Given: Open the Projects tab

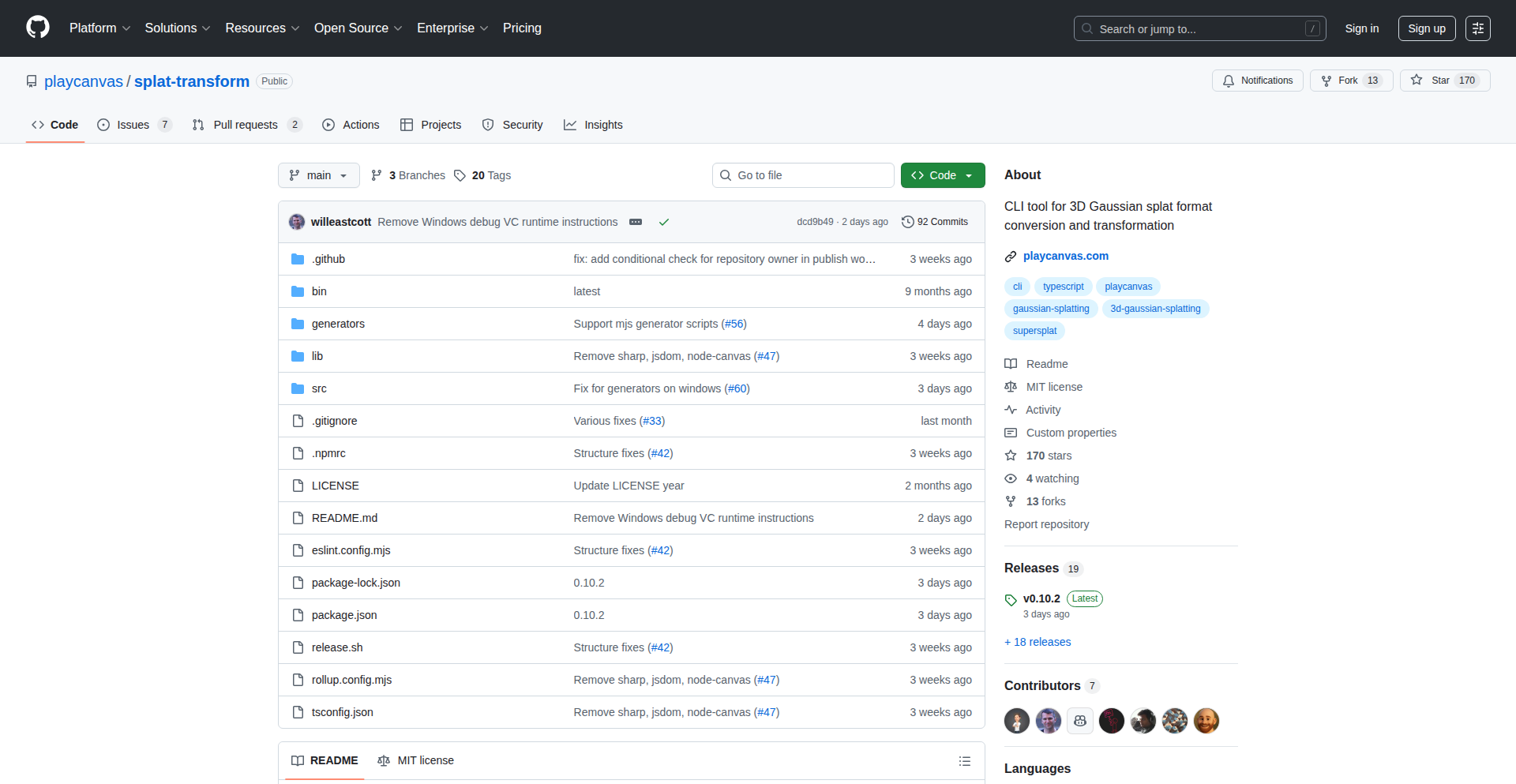Looking at the screenshot, I should point(430,125).
